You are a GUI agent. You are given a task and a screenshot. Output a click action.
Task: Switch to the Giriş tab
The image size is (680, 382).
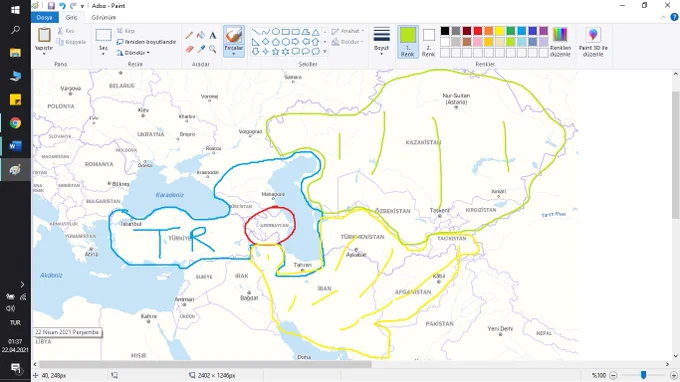71,17
